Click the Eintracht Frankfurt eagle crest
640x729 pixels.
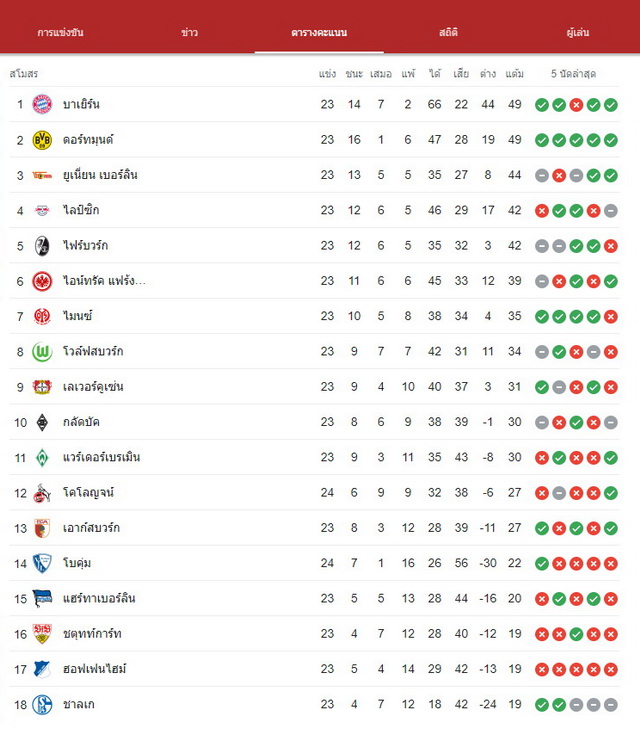click(42, 281)
